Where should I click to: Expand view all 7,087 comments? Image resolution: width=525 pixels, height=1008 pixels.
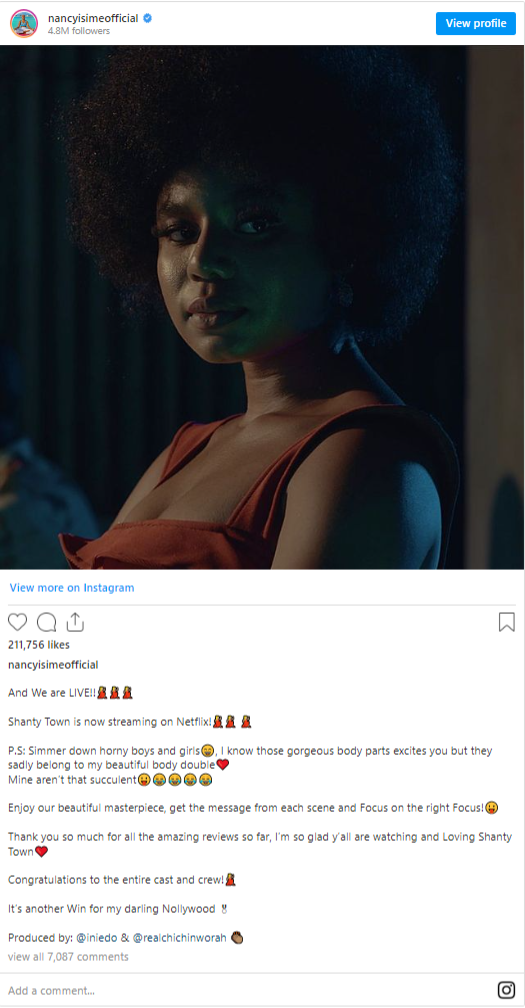coord(68,957)
